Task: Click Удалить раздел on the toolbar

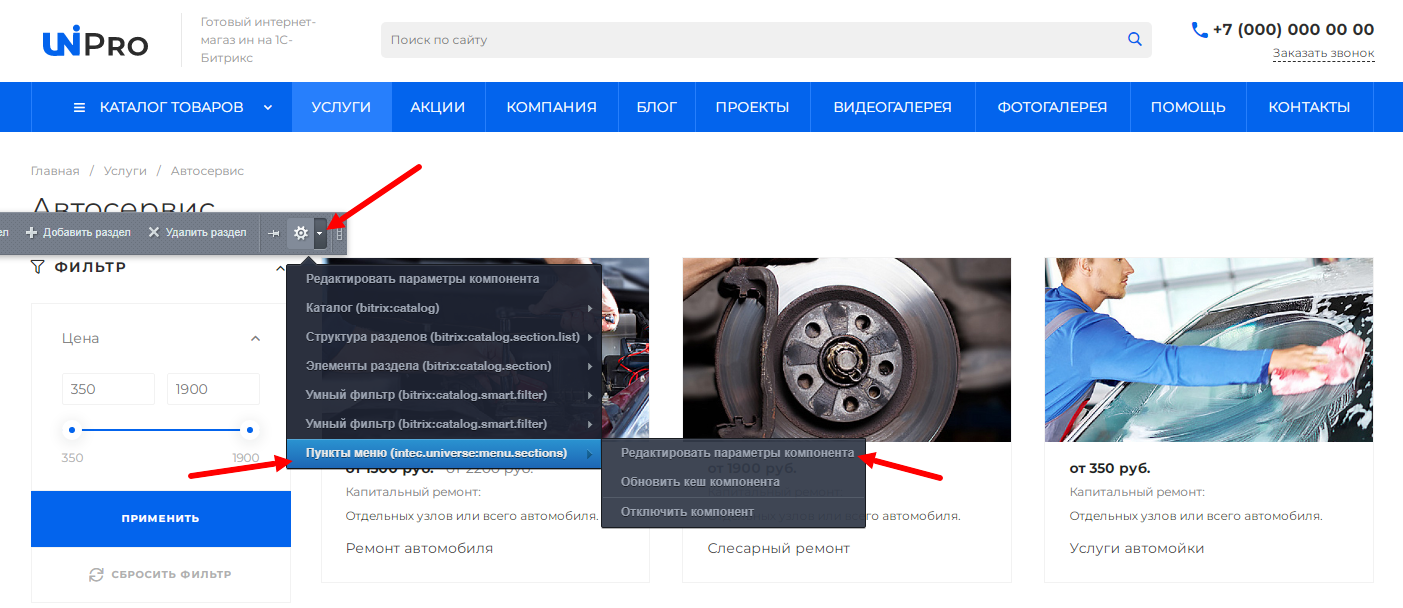Action: (197, 233)
